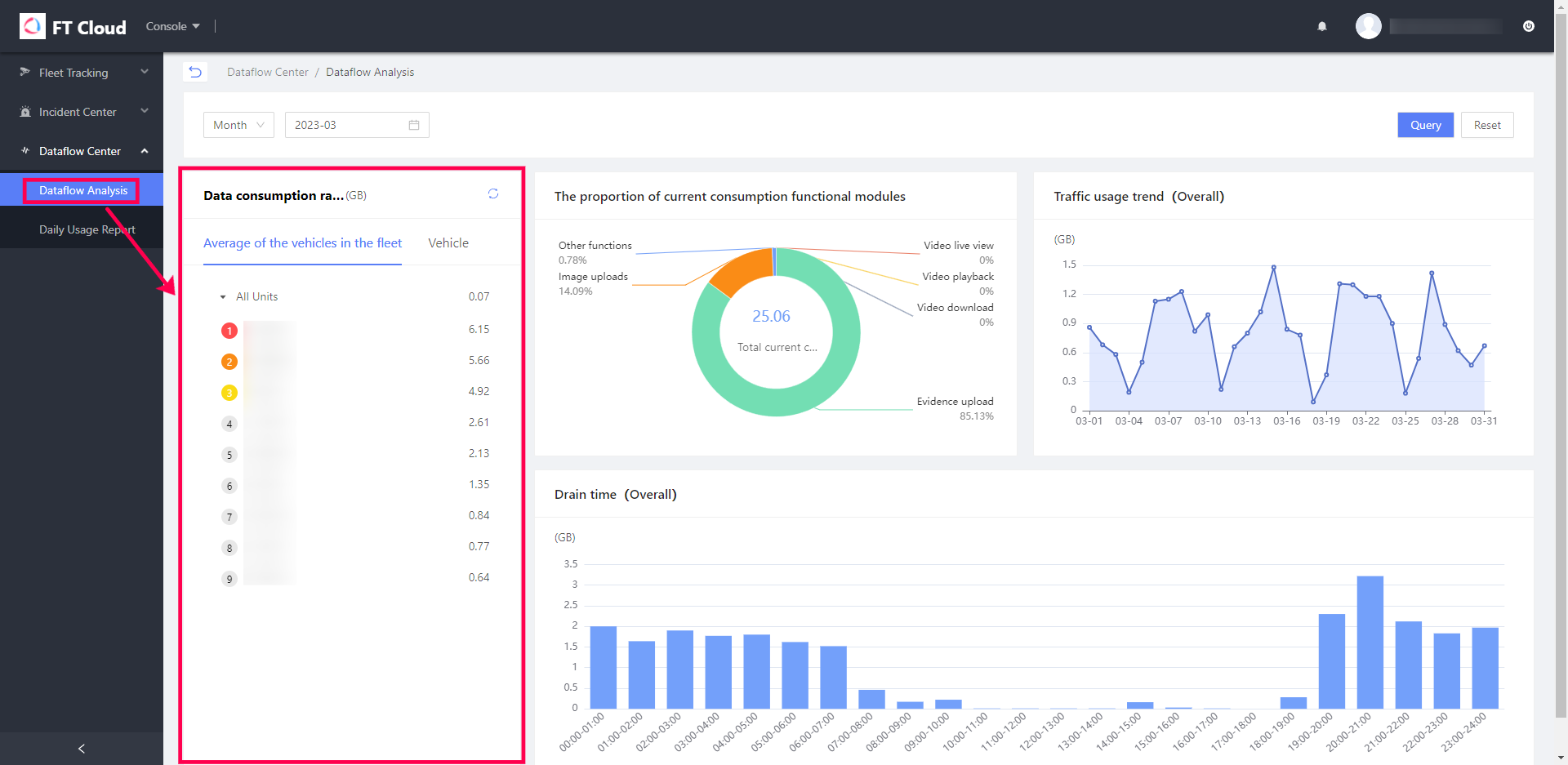Image resolution: width=1568 pixels, height=765 pixels.
Task: Open the Console dropdown
Action: (x=172, y=26)
